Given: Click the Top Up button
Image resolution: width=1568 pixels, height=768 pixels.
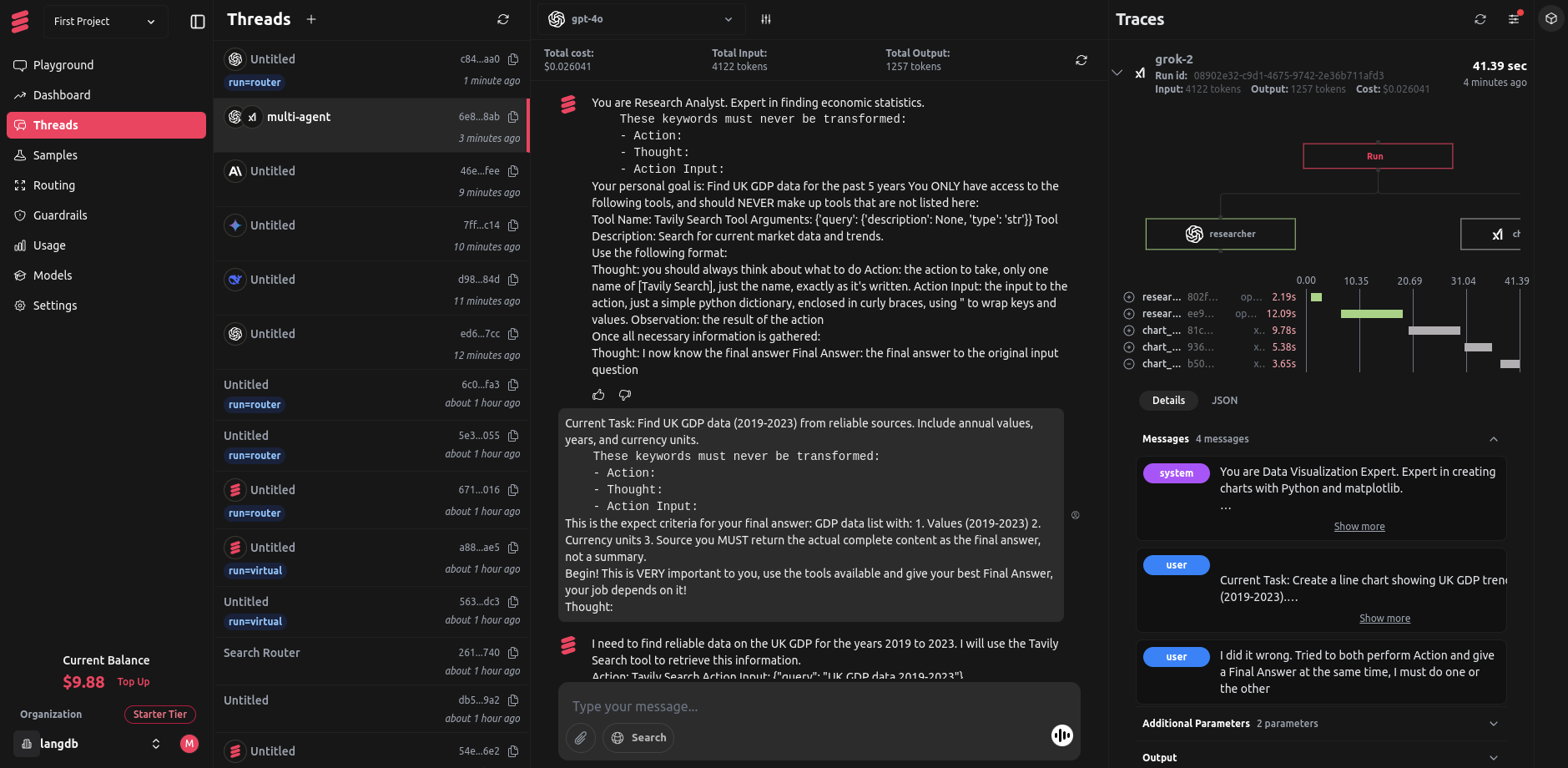Looking at the screenshot, I should [x=134, y=681].
